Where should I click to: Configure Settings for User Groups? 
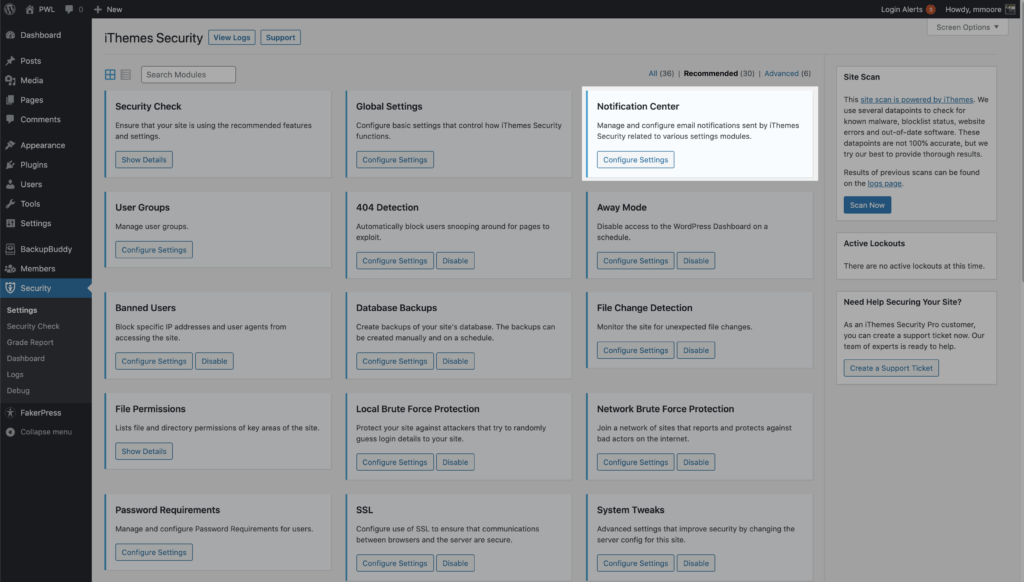pyautogui.click(x=154, y=250)
